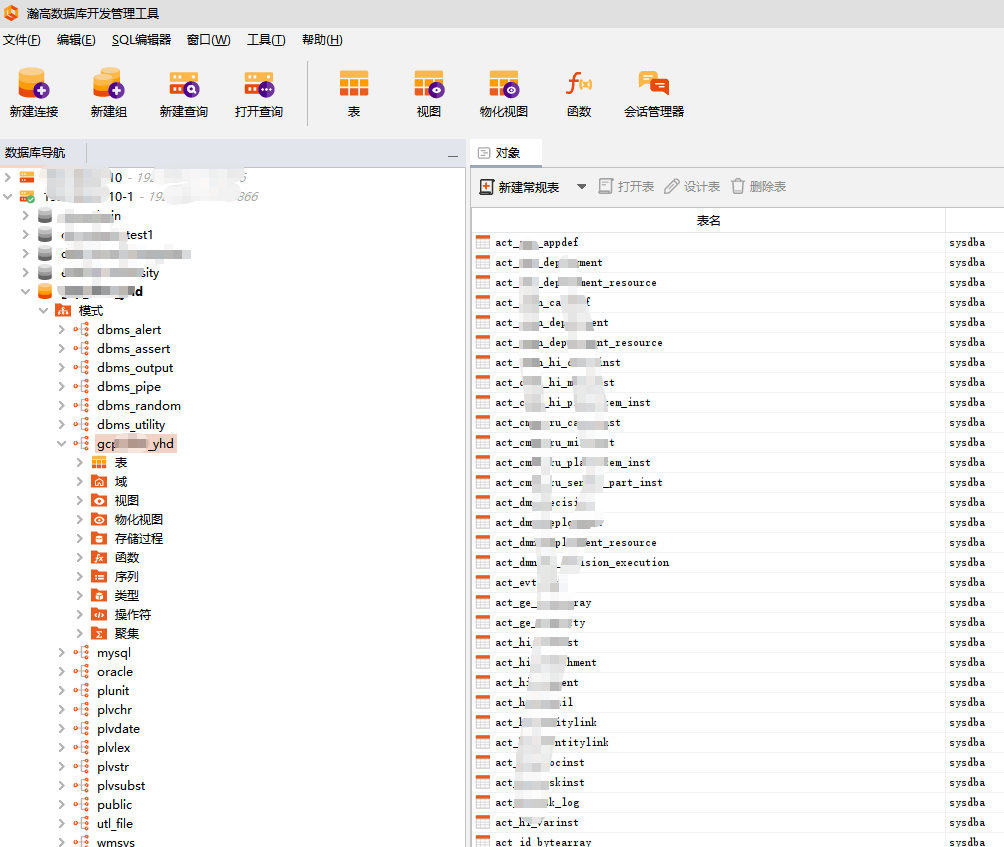Select the 存储过程 stored procedure folder icon
The width and height of the screenshot is (1004, 847).
(99, 538)
